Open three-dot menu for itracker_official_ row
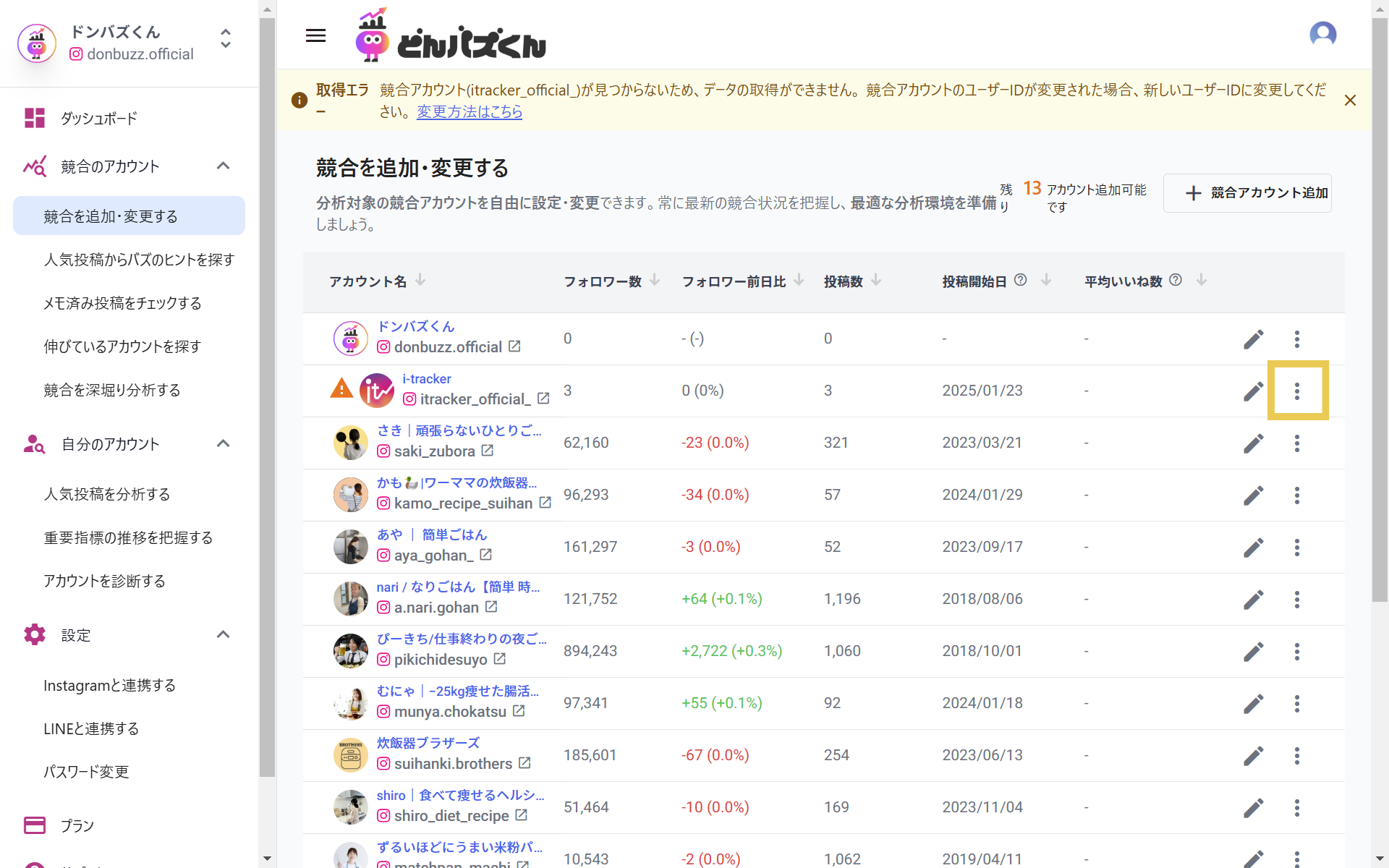This screenshot has width=1389, height=868. pos(1297,391)
